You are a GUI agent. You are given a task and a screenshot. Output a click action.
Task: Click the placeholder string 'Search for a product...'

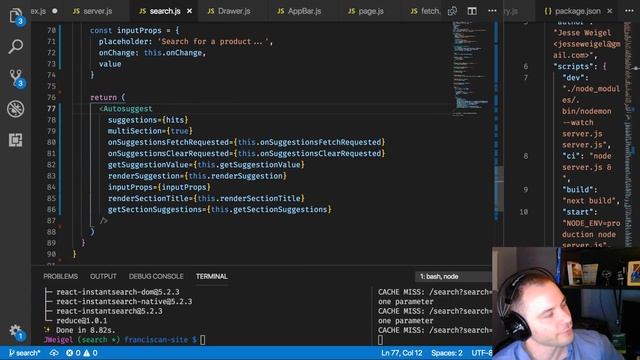pos(213,41)
